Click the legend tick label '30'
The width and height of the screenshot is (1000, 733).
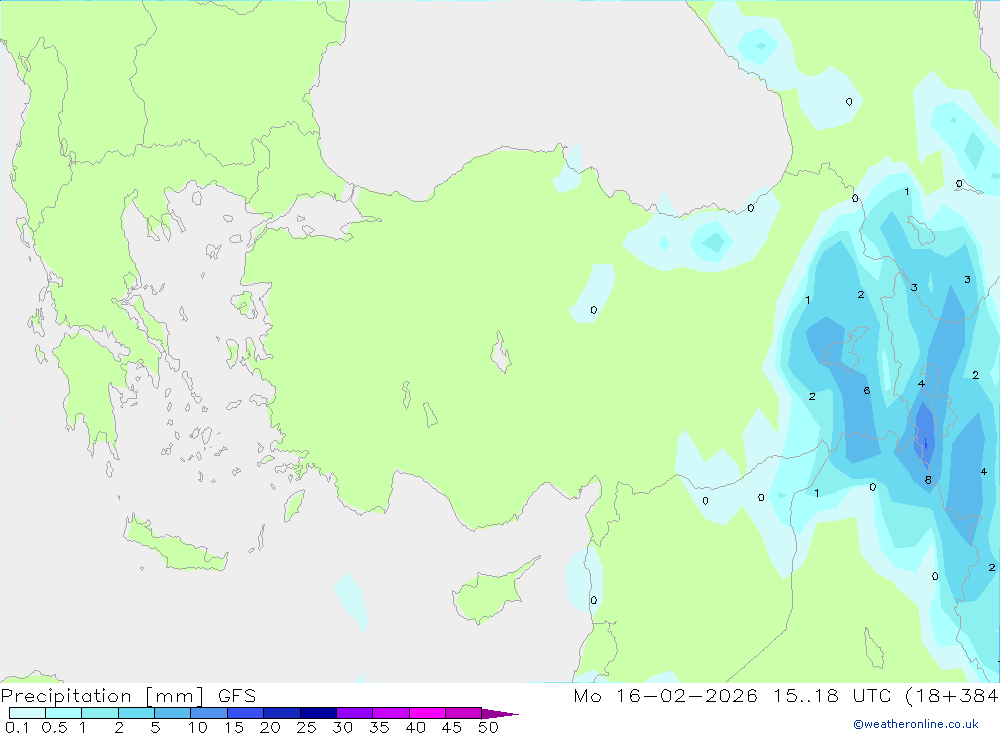(343, 727)
